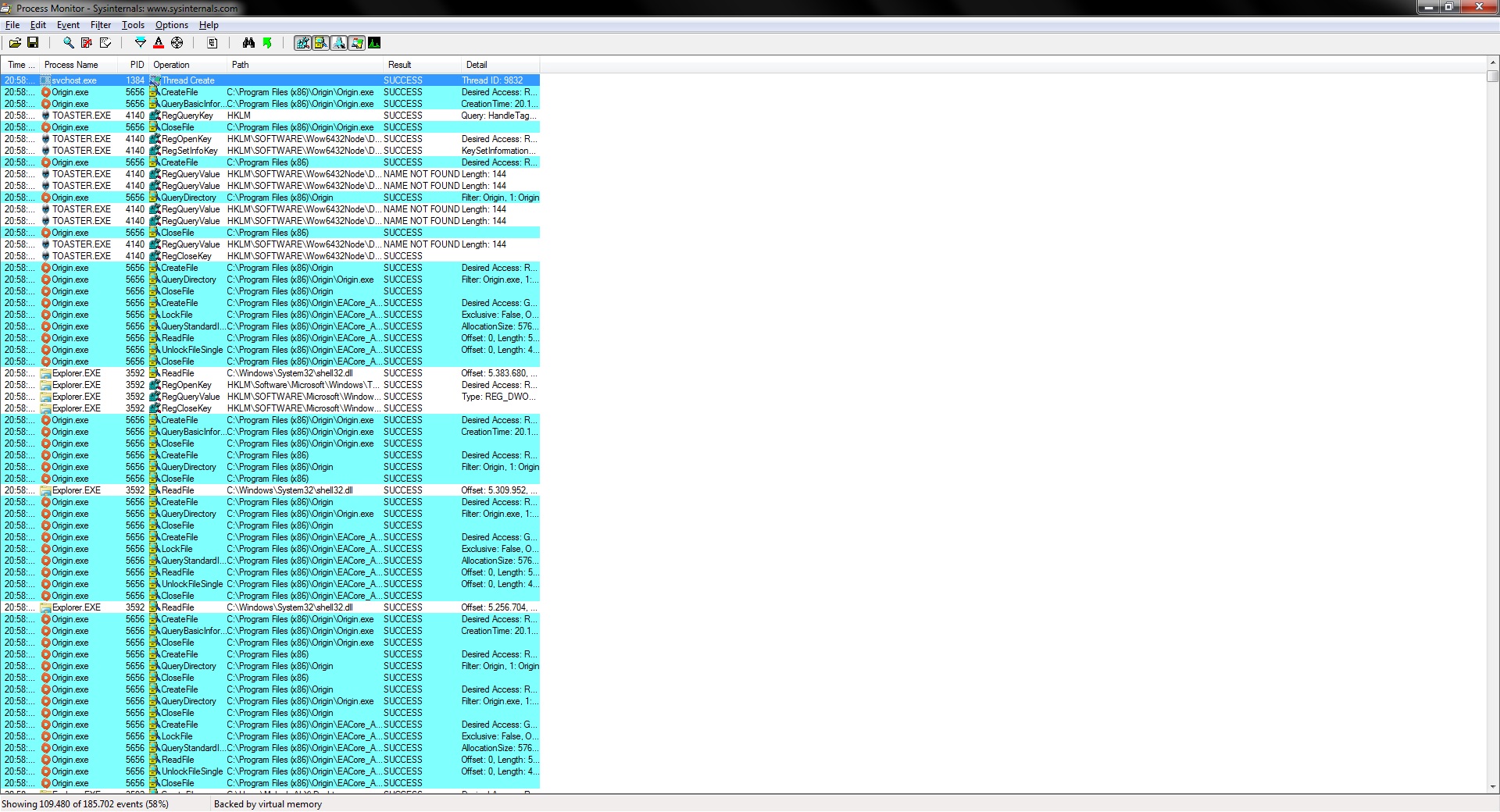Toggle Show Profiling Events in toolbar

(x=374, y=43)
